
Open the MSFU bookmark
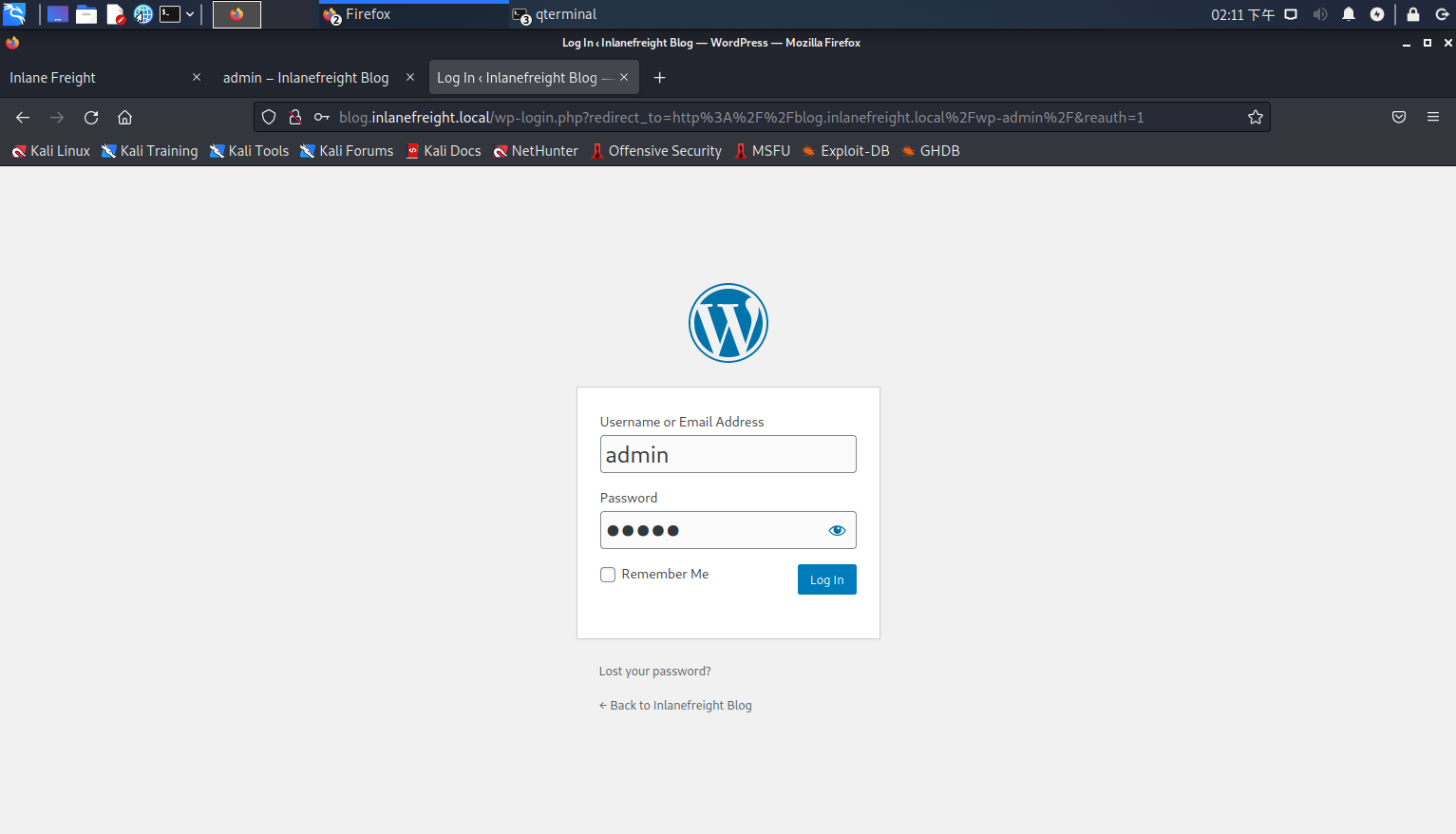(x=762, y=151)
